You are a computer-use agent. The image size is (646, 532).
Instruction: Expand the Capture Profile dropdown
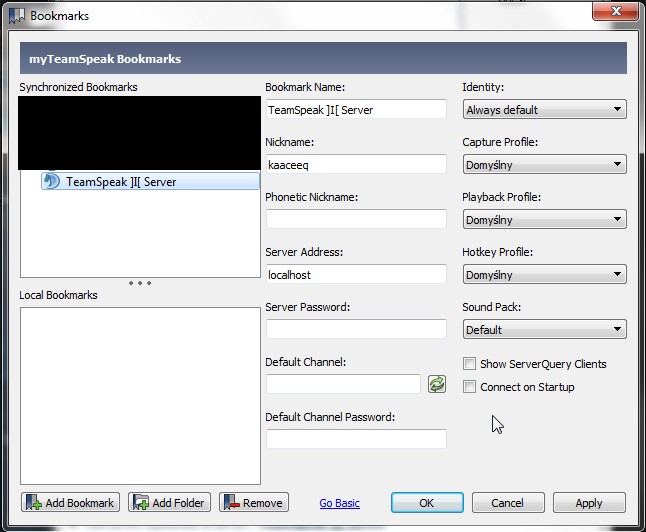(x=545, y=164)
